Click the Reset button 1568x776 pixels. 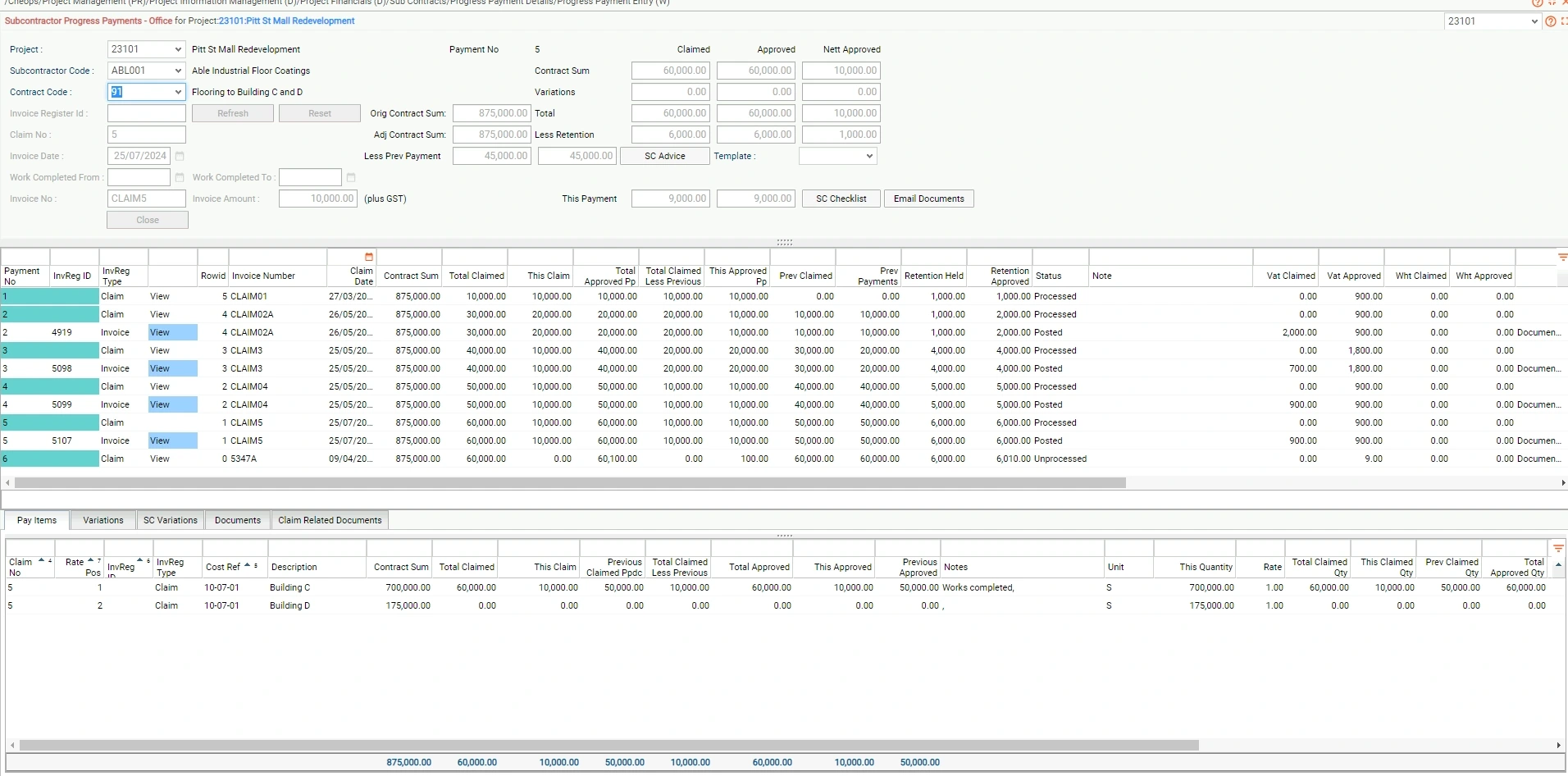(320, 113)
